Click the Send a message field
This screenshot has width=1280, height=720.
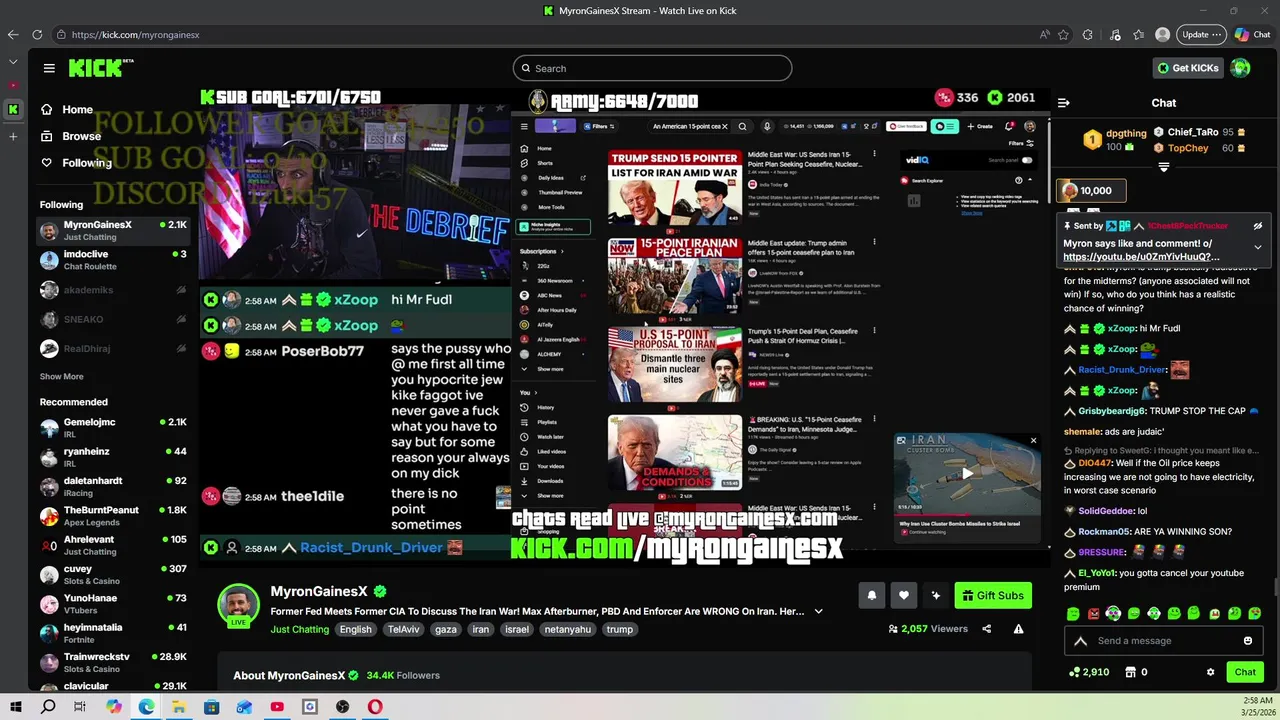[1165, 641]
